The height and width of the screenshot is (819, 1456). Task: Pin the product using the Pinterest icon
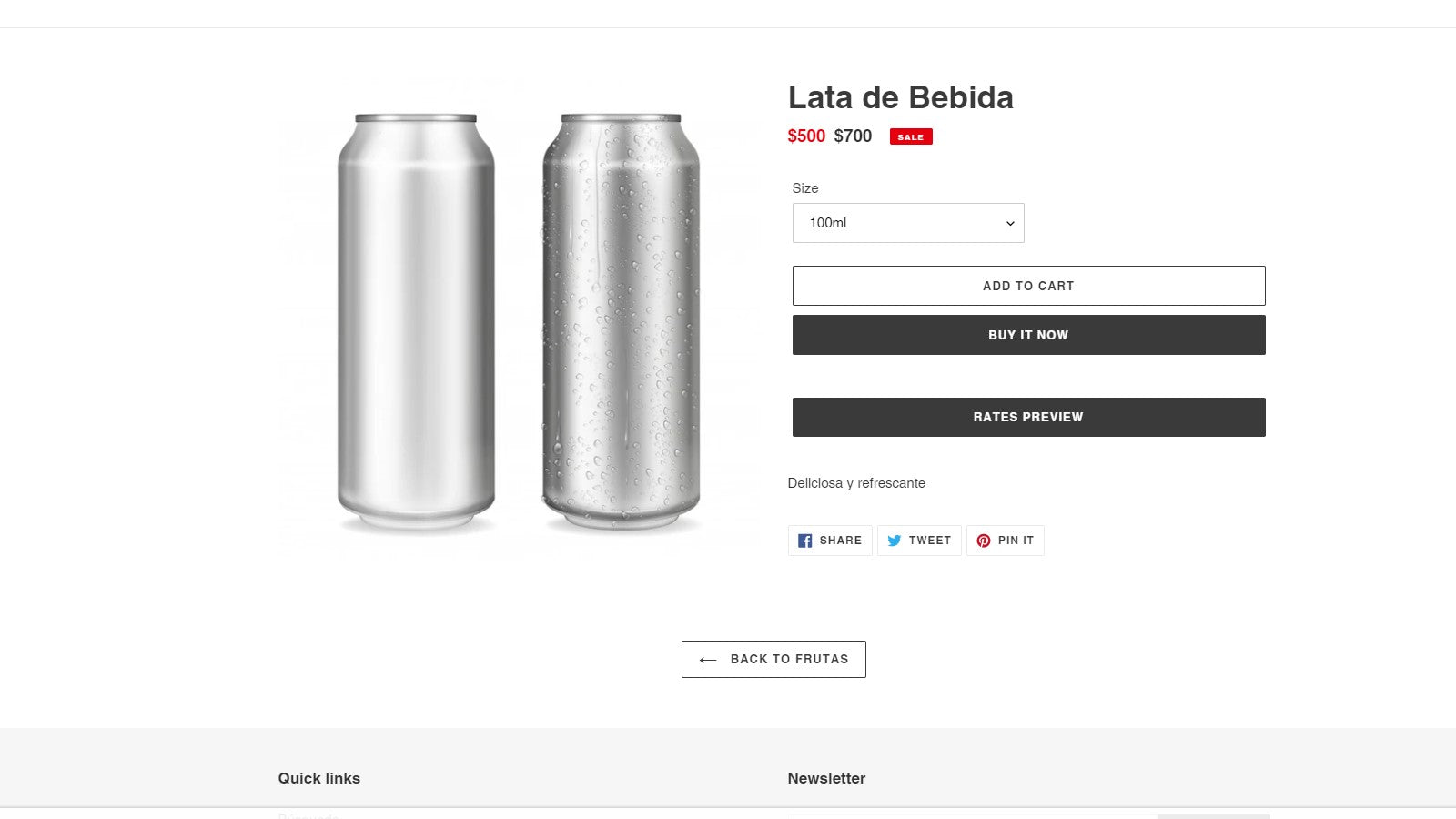pos(1006,540)
